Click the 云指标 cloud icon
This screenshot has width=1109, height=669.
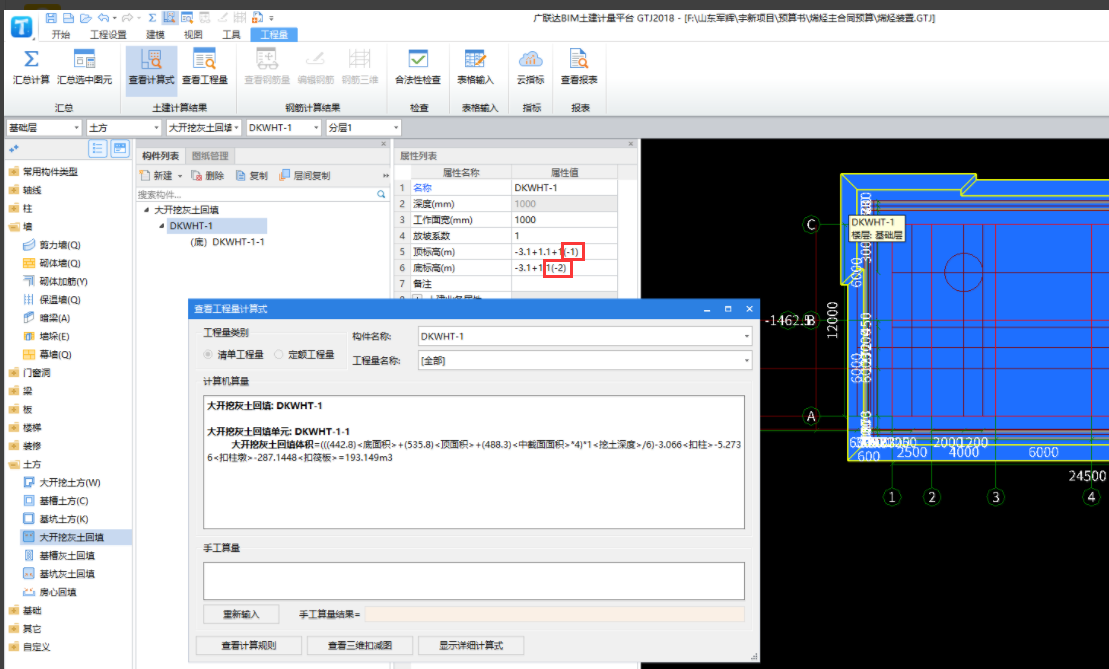pyautogui.click(x=530, y=59)
